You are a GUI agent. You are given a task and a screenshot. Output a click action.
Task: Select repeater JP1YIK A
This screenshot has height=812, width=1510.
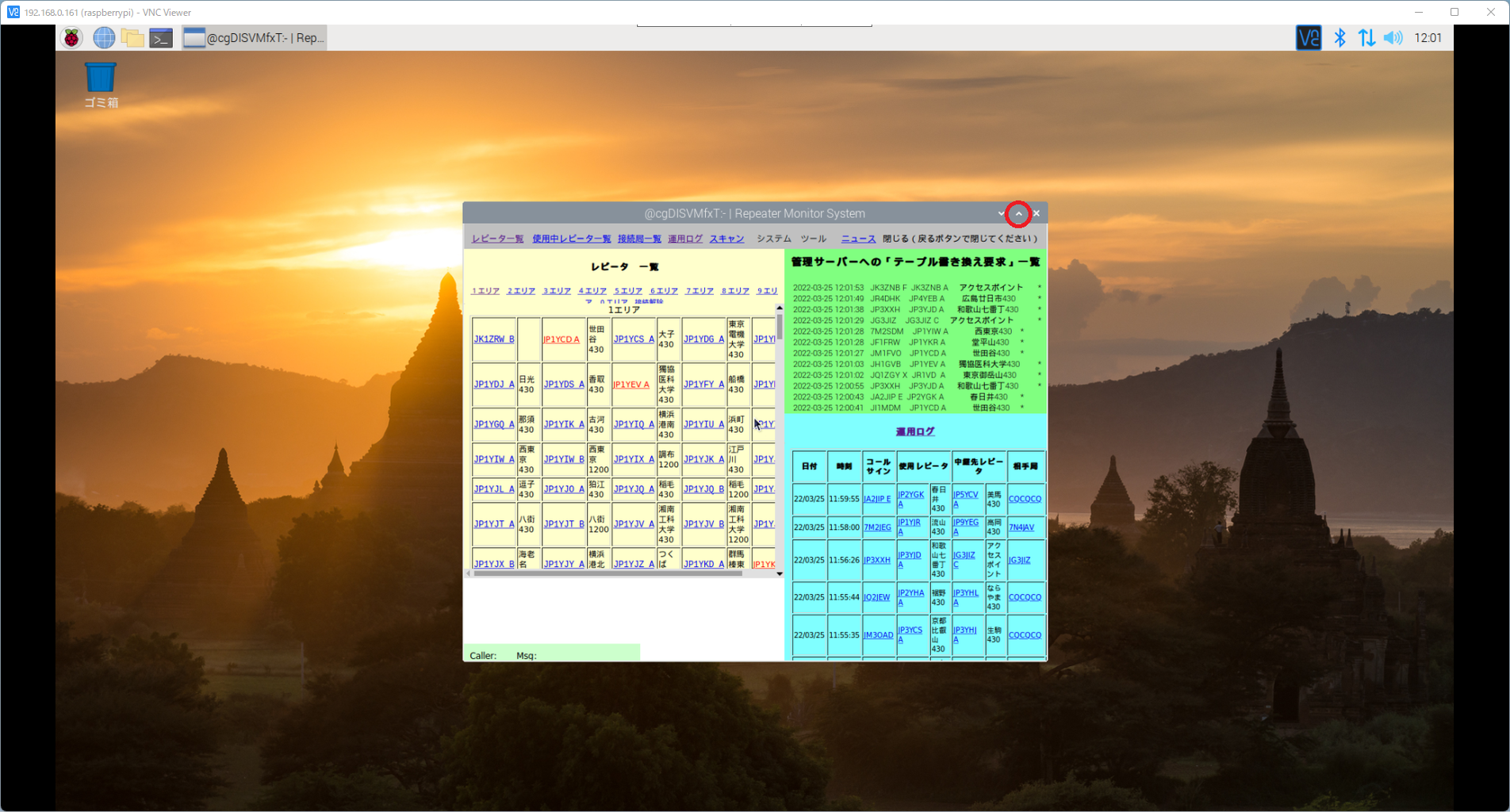click(564, 425)
